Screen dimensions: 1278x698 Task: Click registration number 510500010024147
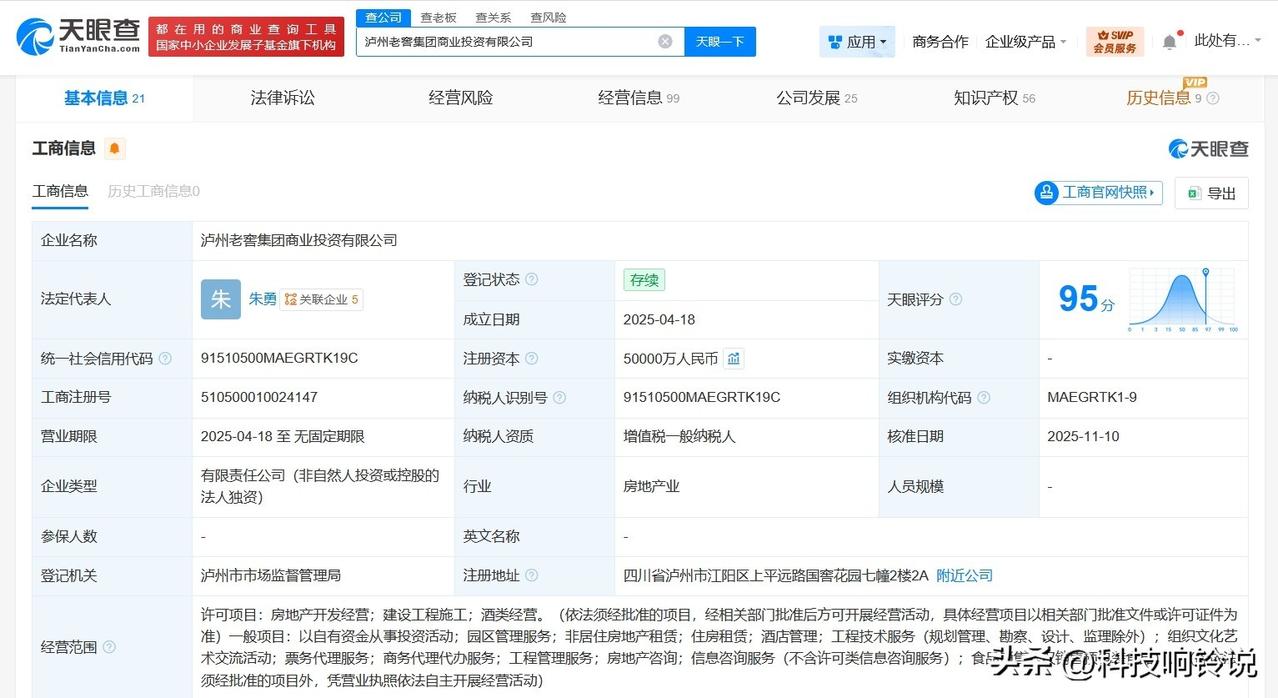click(x=259, y=397)
